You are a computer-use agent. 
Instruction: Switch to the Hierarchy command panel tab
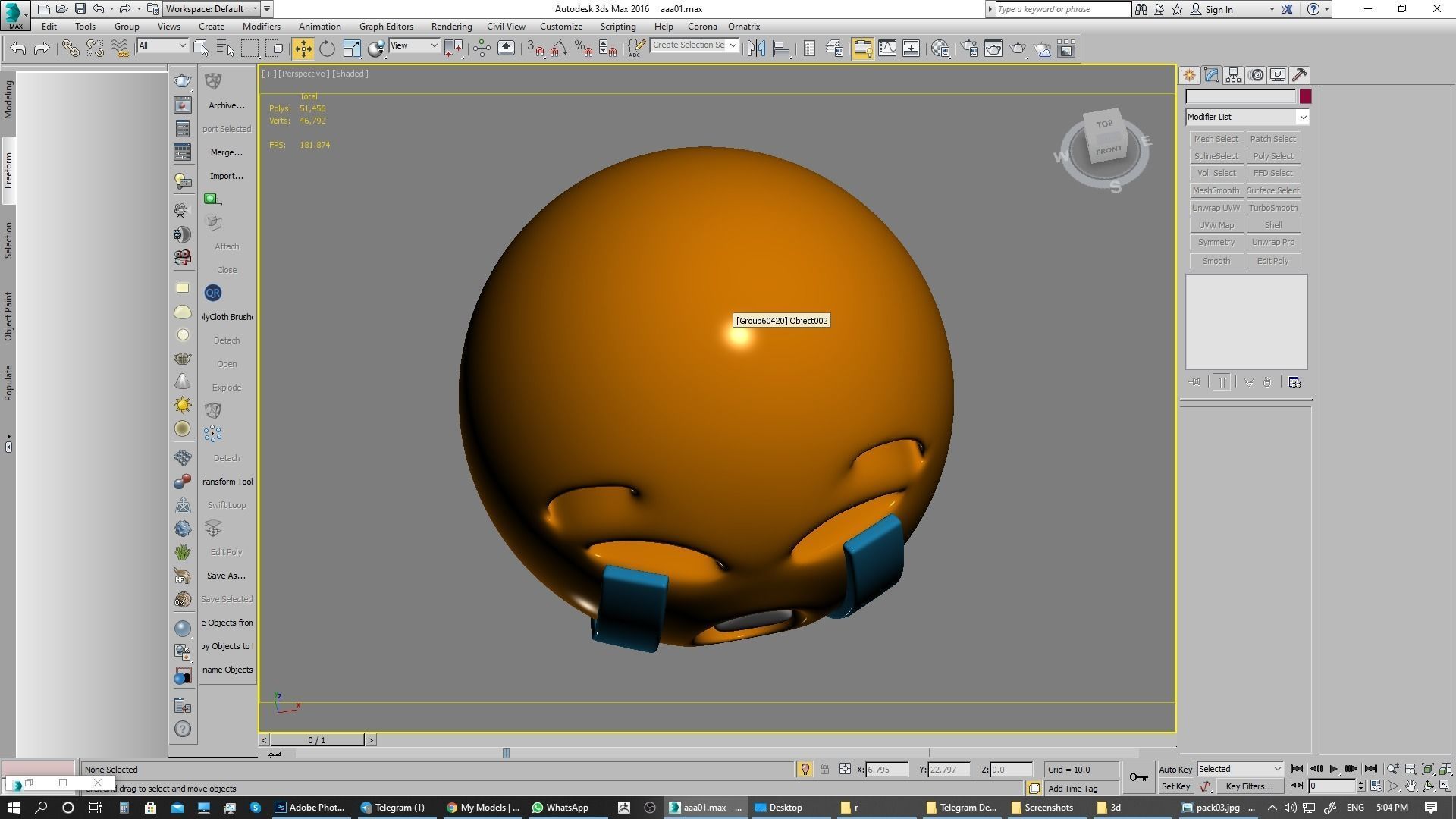[1233, 75]
